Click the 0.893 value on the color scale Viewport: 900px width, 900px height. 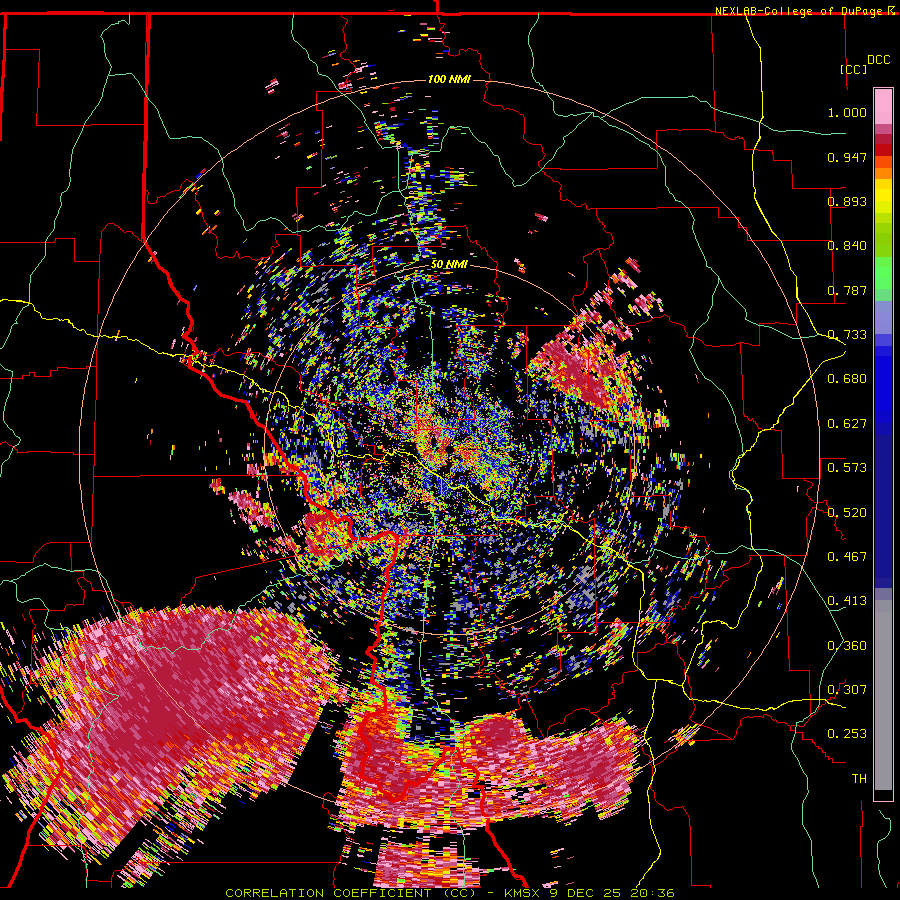pos(847,201)
